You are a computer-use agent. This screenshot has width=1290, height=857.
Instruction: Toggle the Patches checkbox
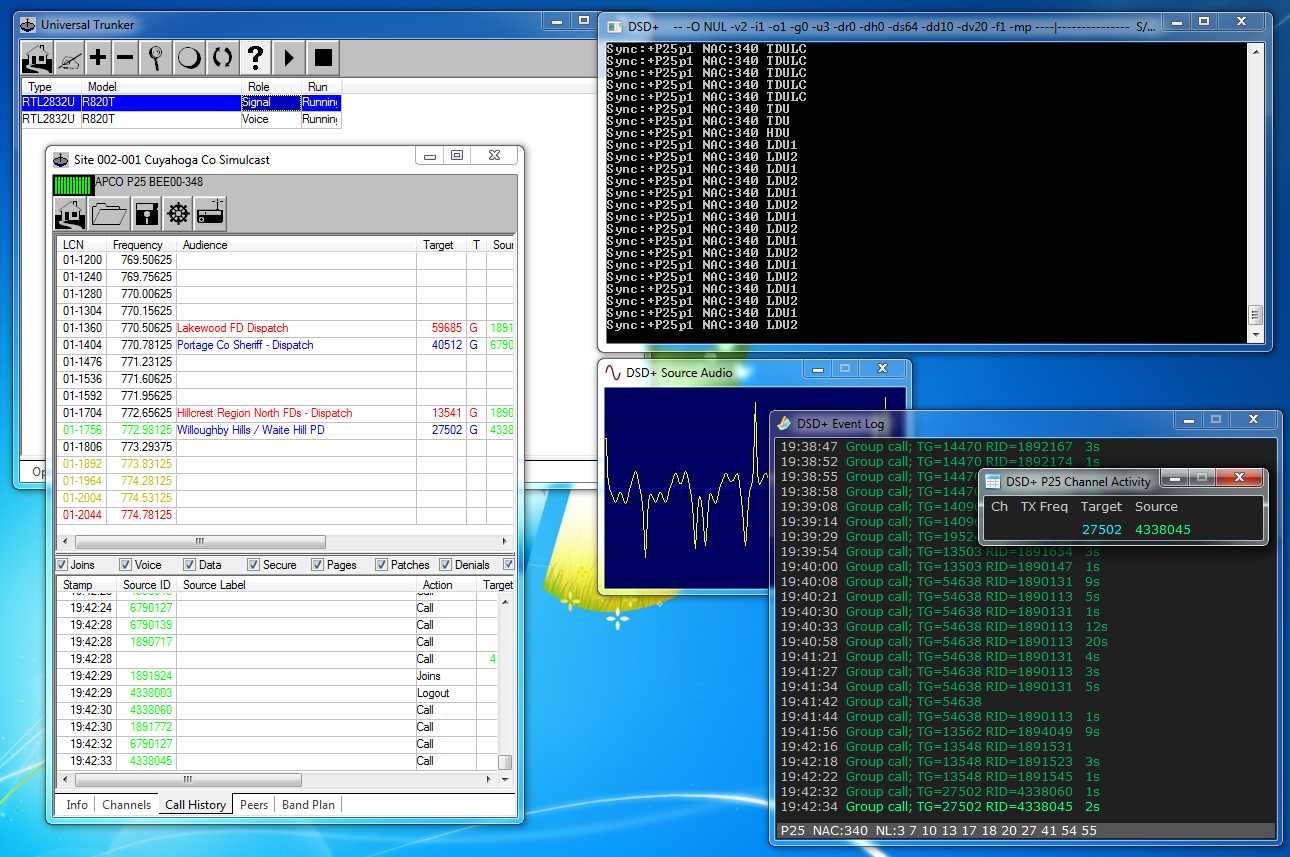381,565
